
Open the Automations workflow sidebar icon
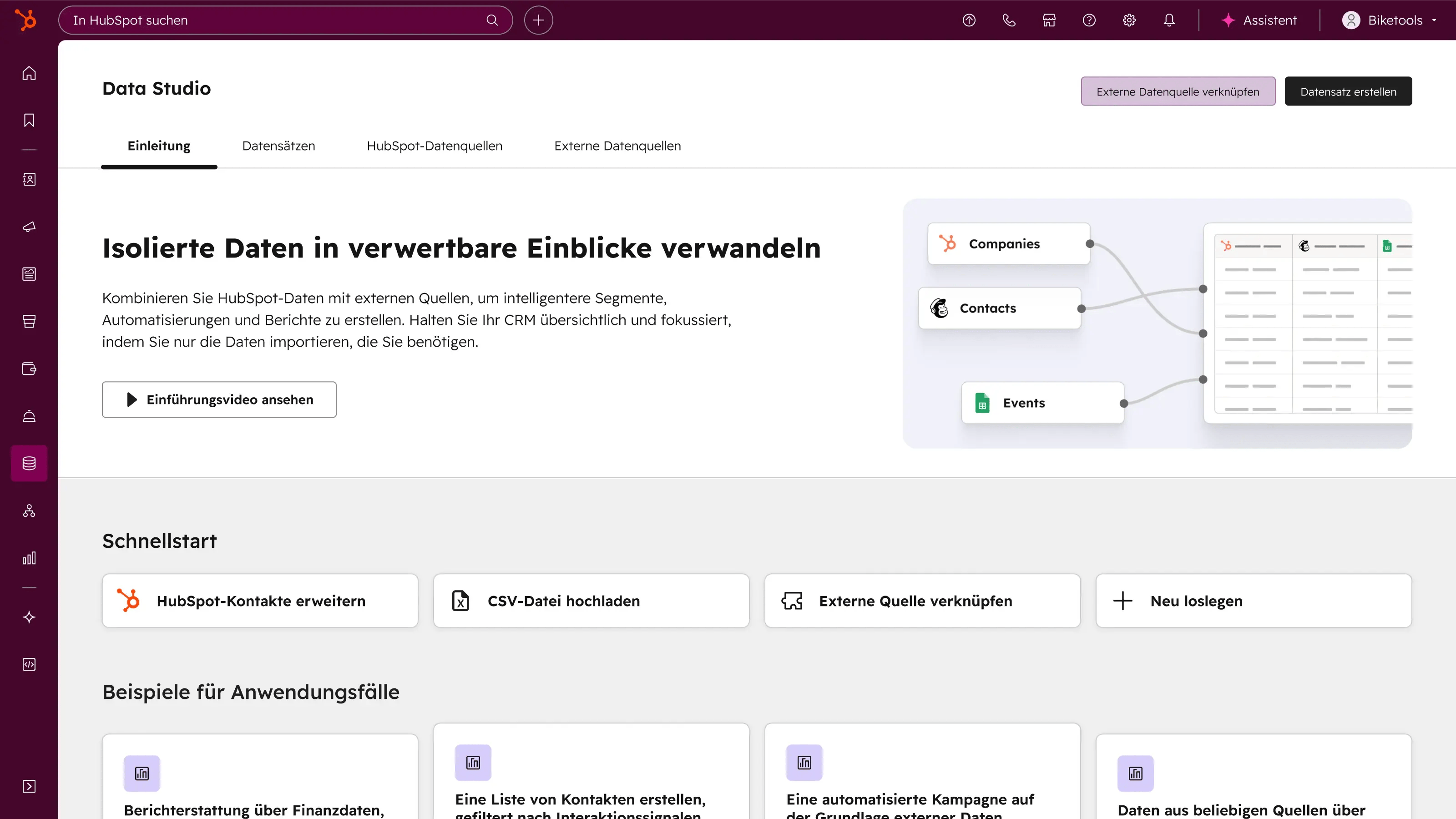(x=28, y=511)
